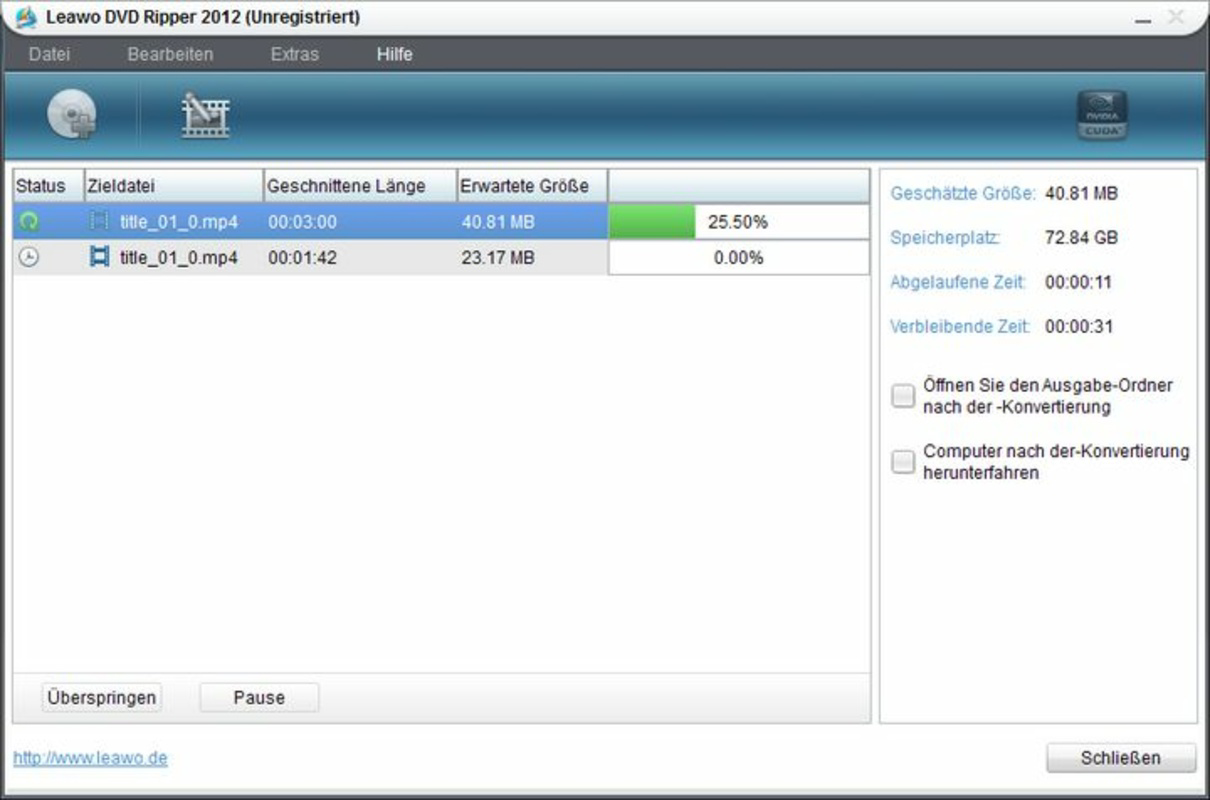The width and height of the screenshot is (1210, 800).
Task: Open the Datei menu
Action: [50, 55]
